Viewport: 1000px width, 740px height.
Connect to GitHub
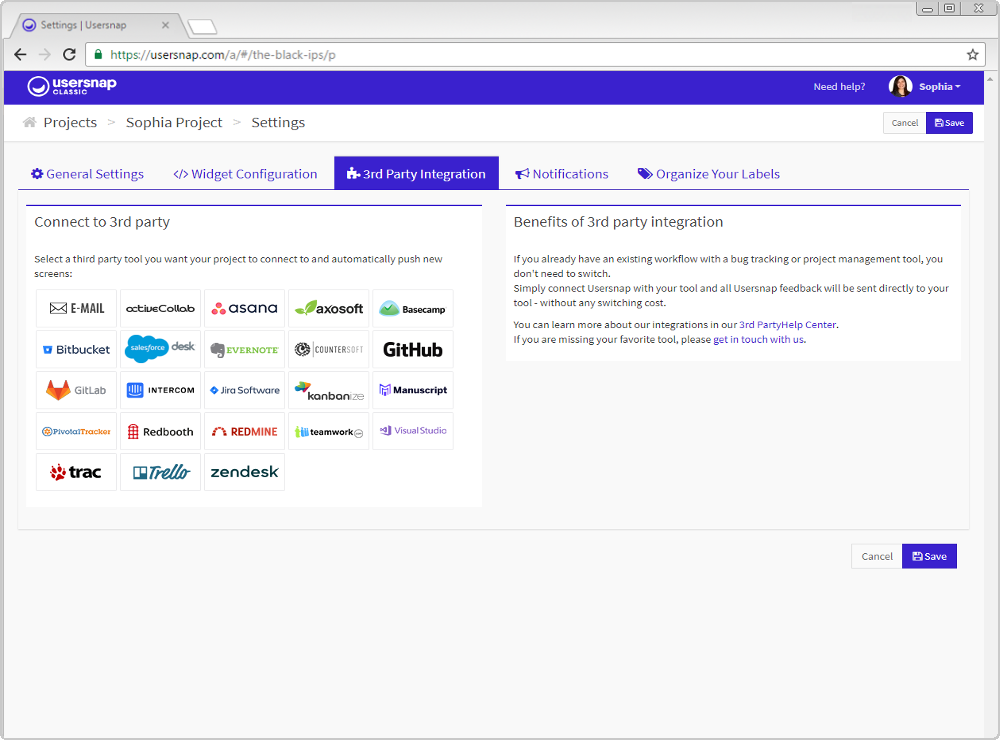click(413, 350)
